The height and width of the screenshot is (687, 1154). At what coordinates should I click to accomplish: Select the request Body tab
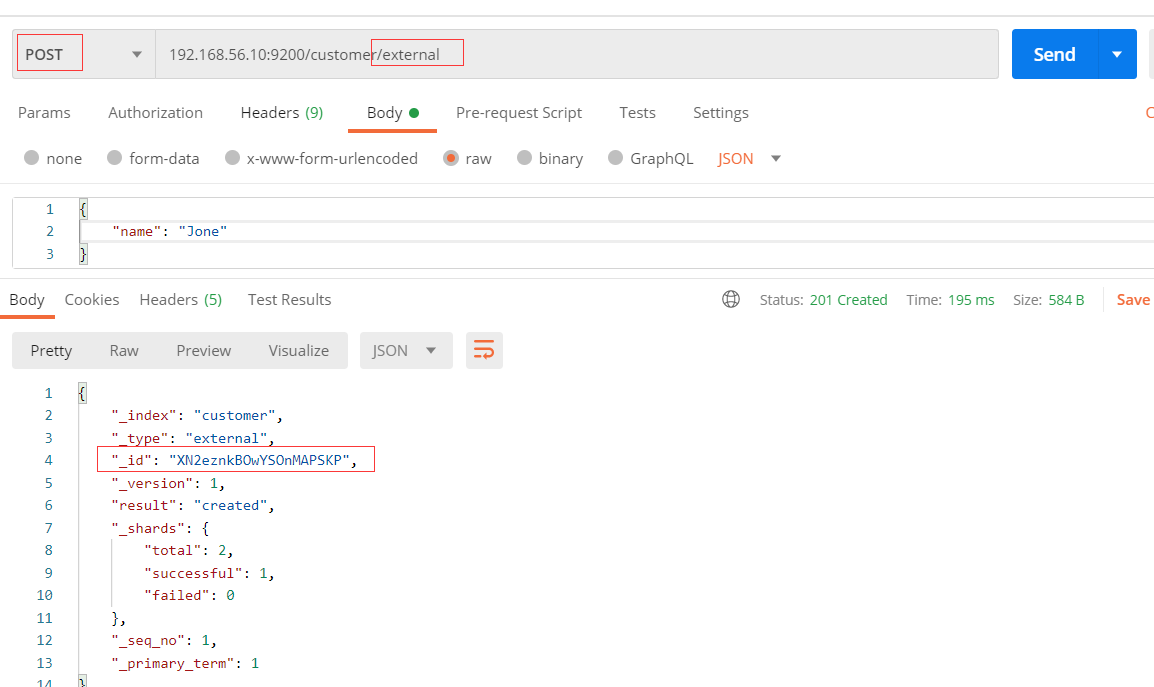tap(392, 113)
